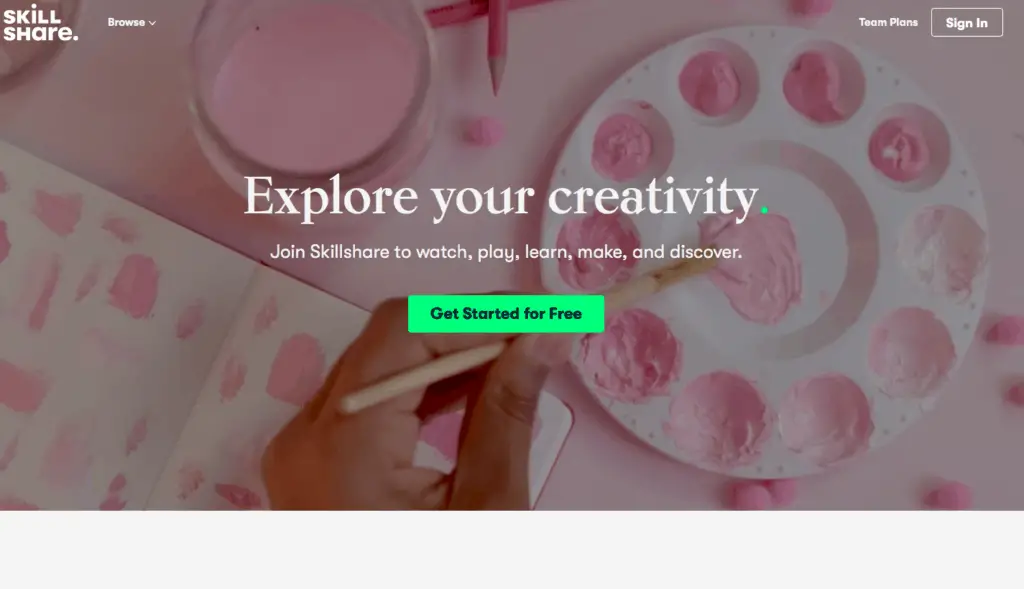
Task: Expand the chevron next to Browse
Action: 152,23
